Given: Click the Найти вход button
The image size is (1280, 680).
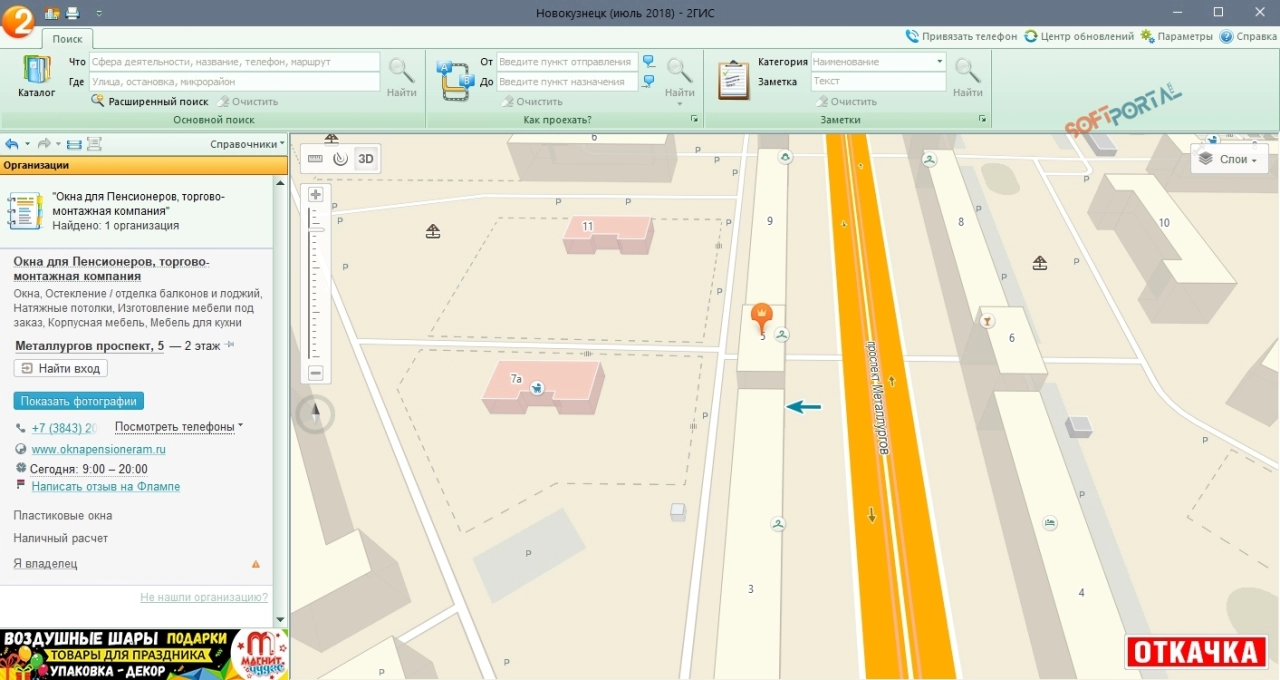Looking at the screenshot, I should [x=61, y=368].
